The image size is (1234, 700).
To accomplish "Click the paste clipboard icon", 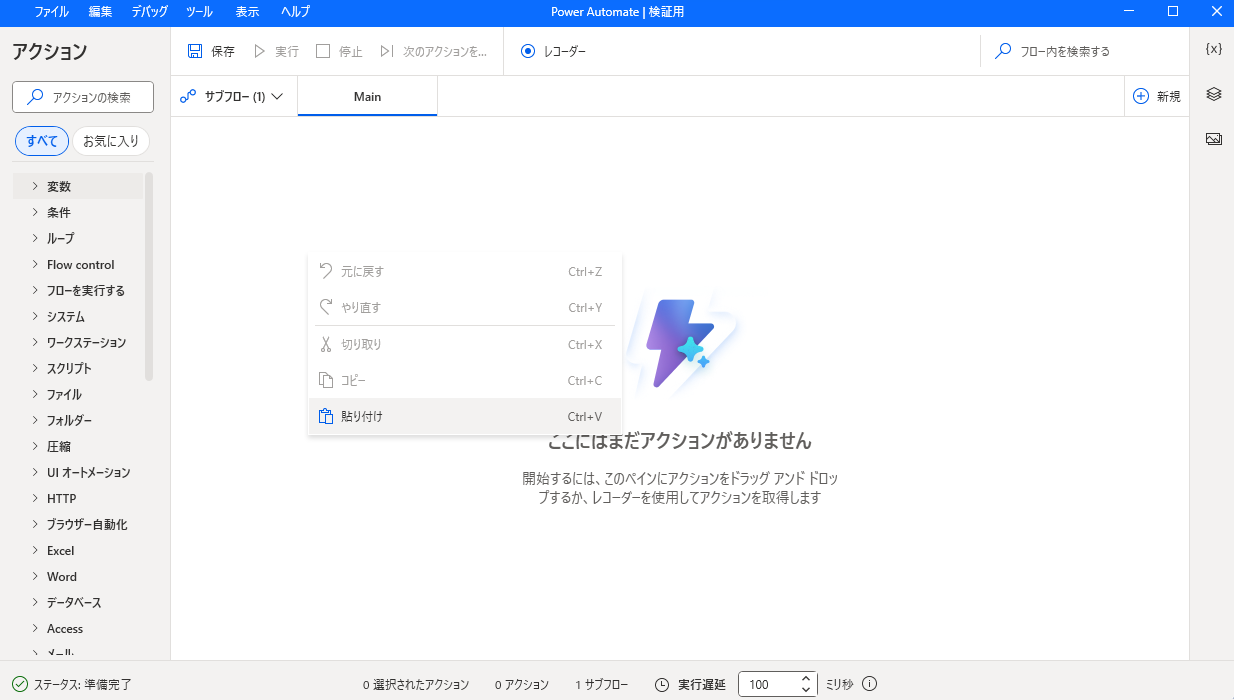I will click(x=325, y=416).
